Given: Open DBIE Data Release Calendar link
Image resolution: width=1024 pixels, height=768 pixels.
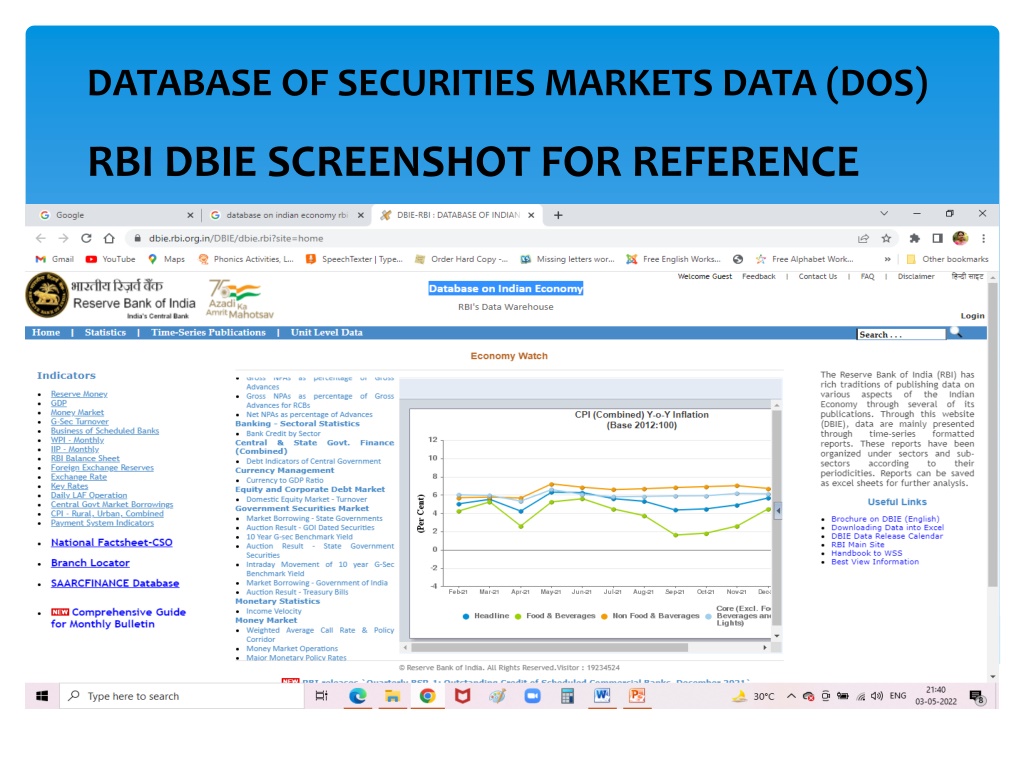Looking at the screenshot, I should coord(887,536).
